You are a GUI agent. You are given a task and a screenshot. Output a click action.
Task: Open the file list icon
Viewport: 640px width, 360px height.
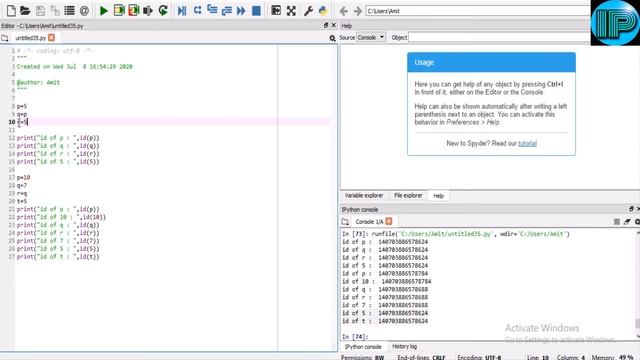69,11
